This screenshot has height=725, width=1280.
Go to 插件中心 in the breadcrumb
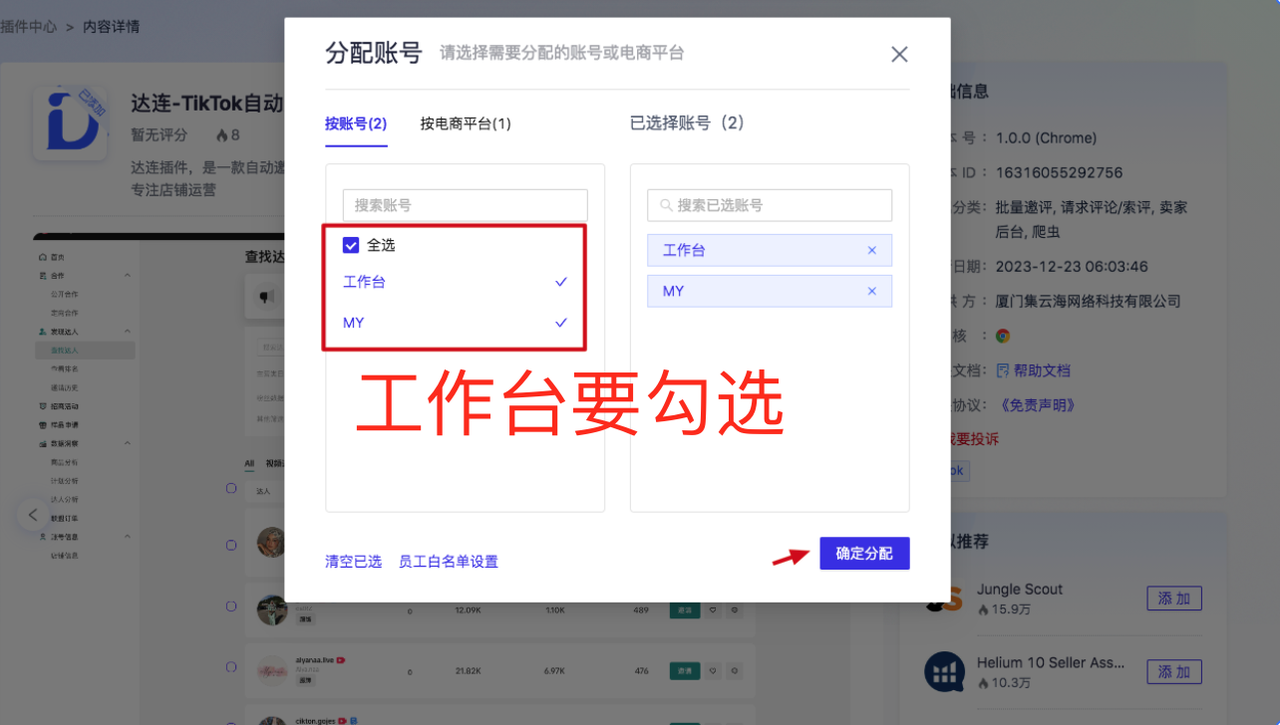coord(29,27)
